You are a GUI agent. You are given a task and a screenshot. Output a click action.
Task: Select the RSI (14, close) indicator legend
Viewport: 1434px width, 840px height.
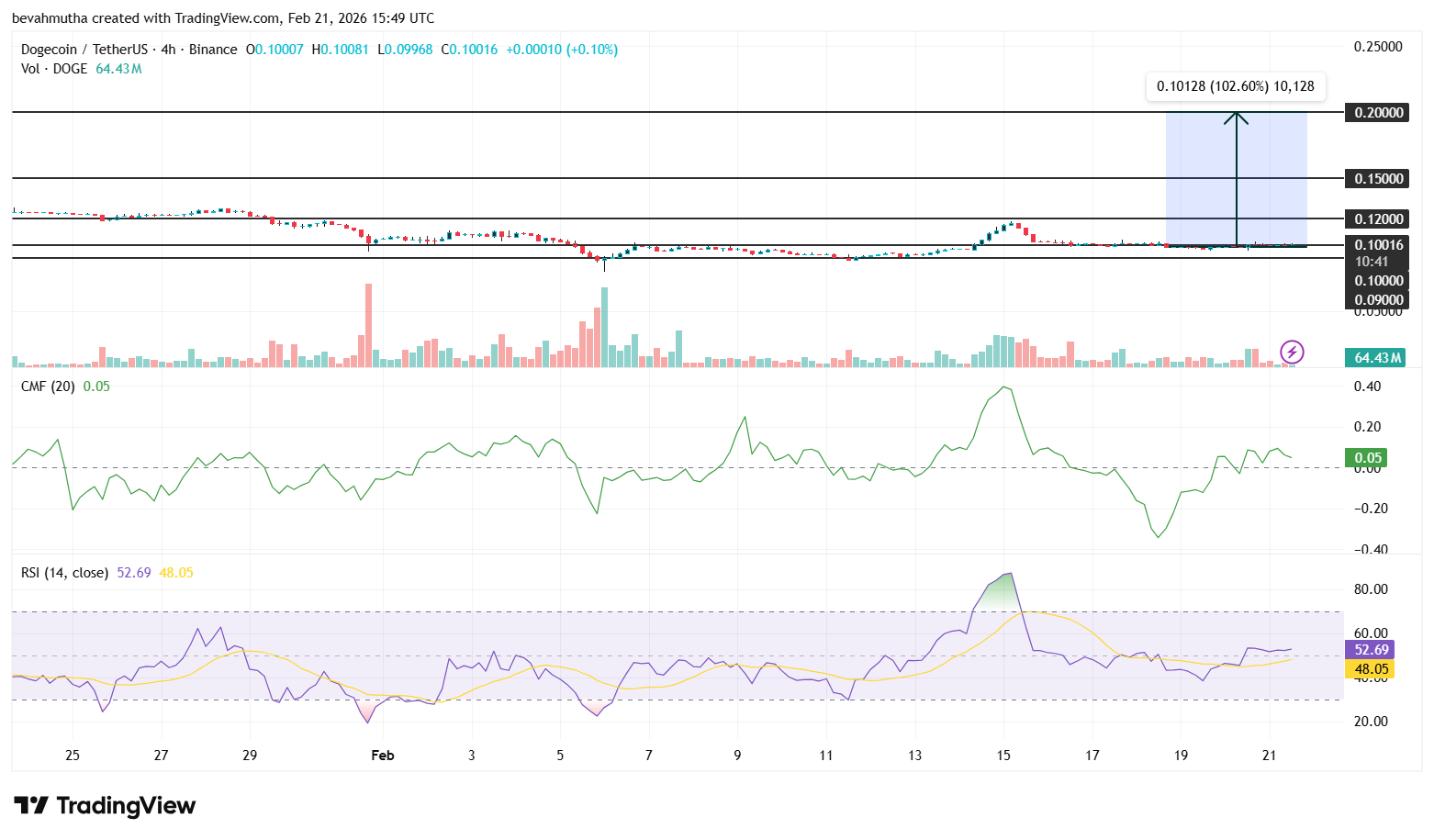(x=63, y=571)
